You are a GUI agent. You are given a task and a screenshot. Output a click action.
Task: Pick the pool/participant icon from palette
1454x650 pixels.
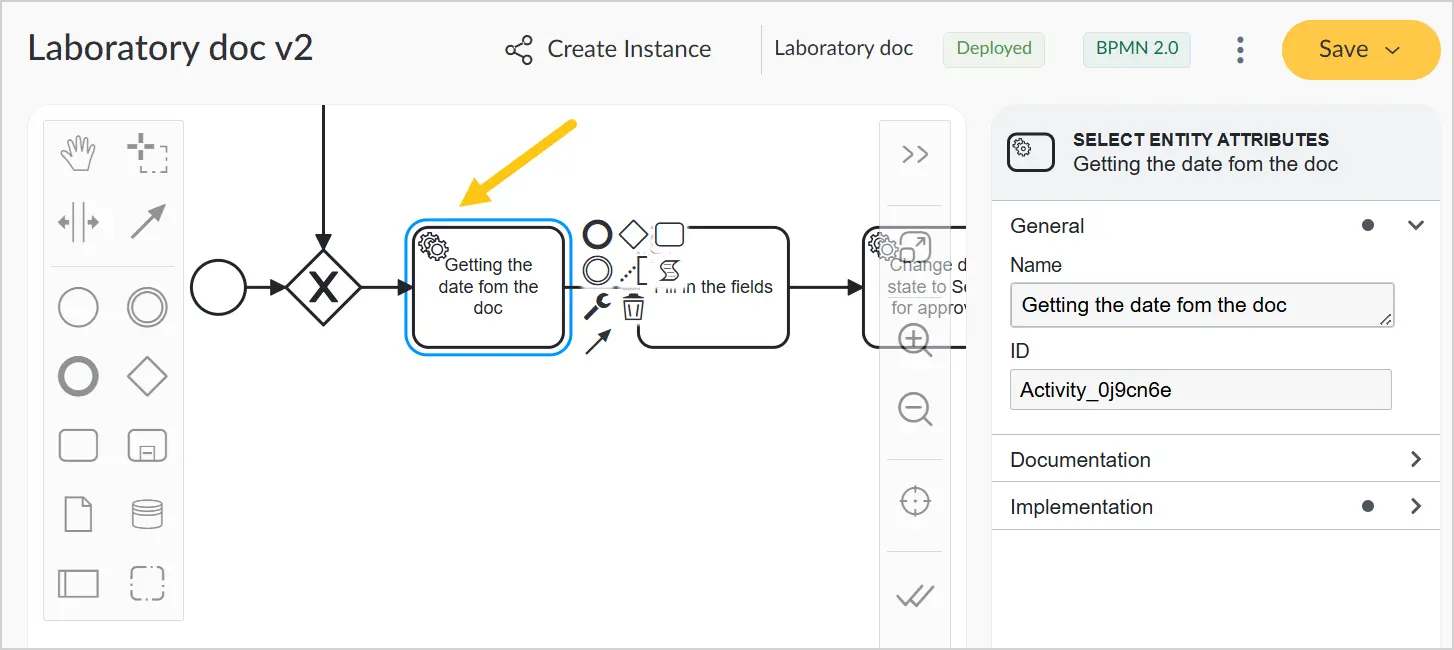pos(78,582)
